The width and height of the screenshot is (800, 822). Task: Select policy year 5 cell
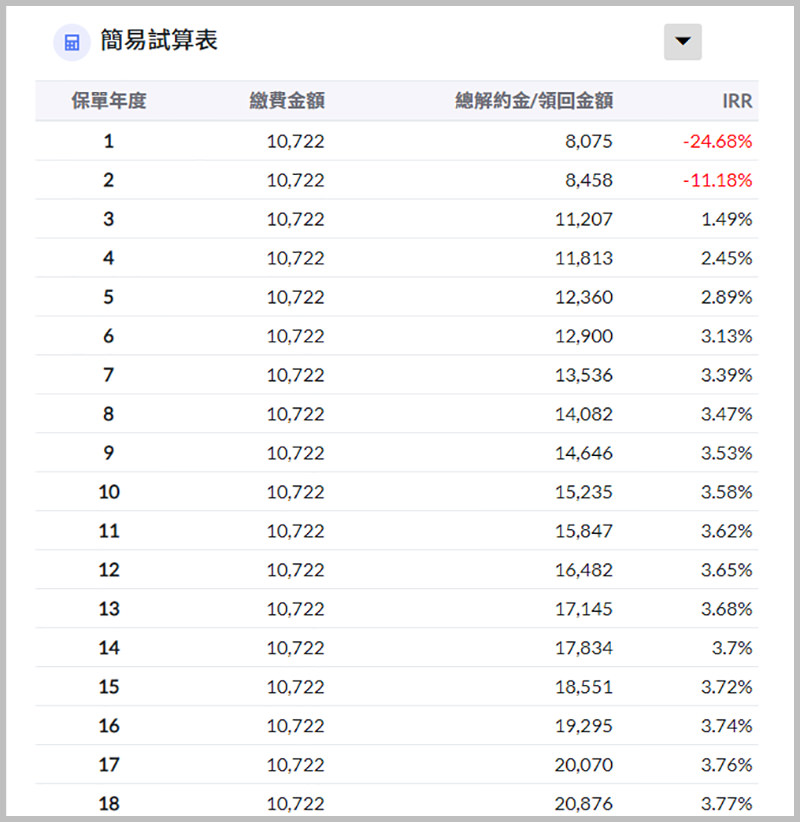click(109, 297)
